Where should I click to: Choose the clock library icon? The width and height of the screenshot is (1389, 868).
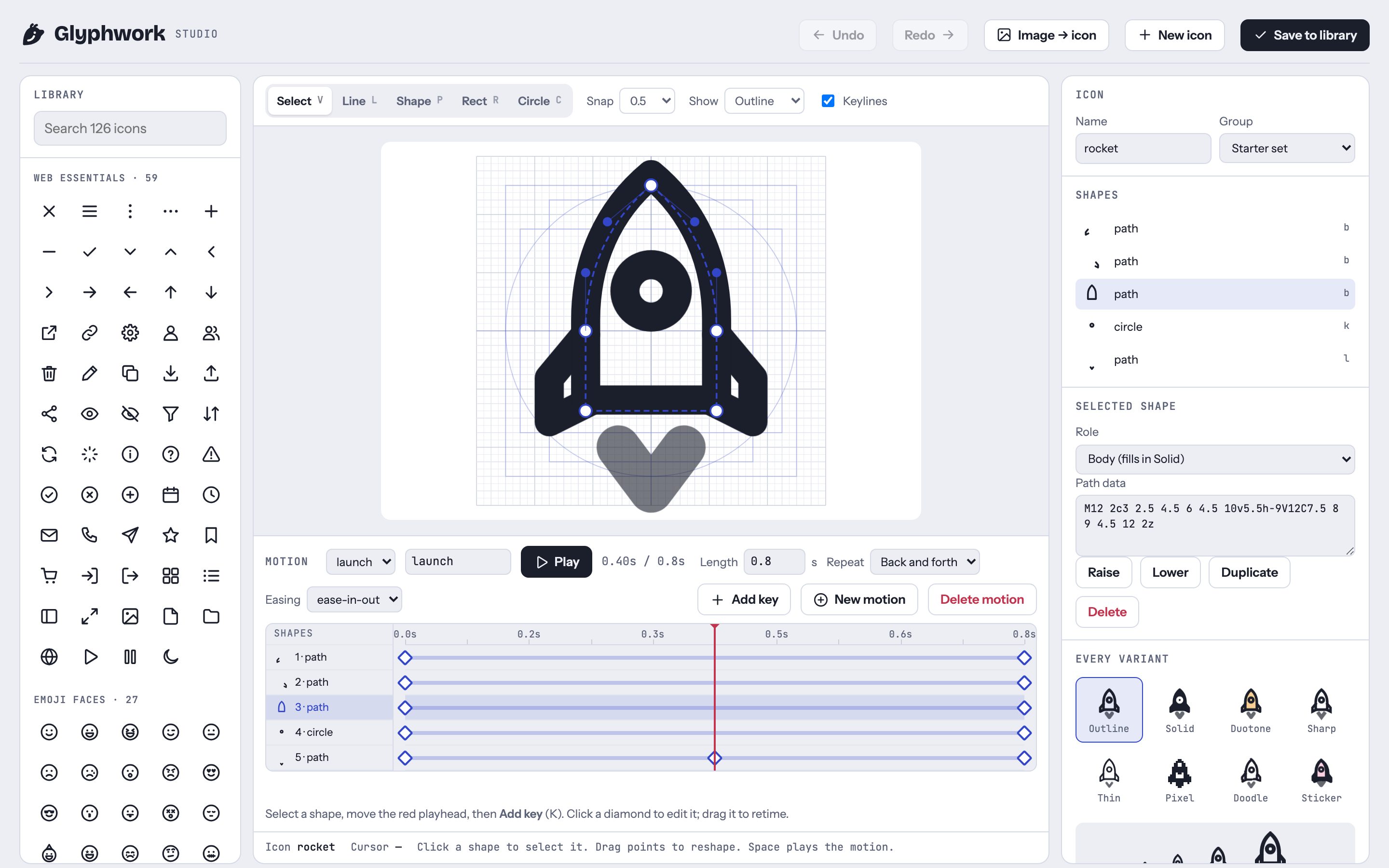tap(211, 495)
